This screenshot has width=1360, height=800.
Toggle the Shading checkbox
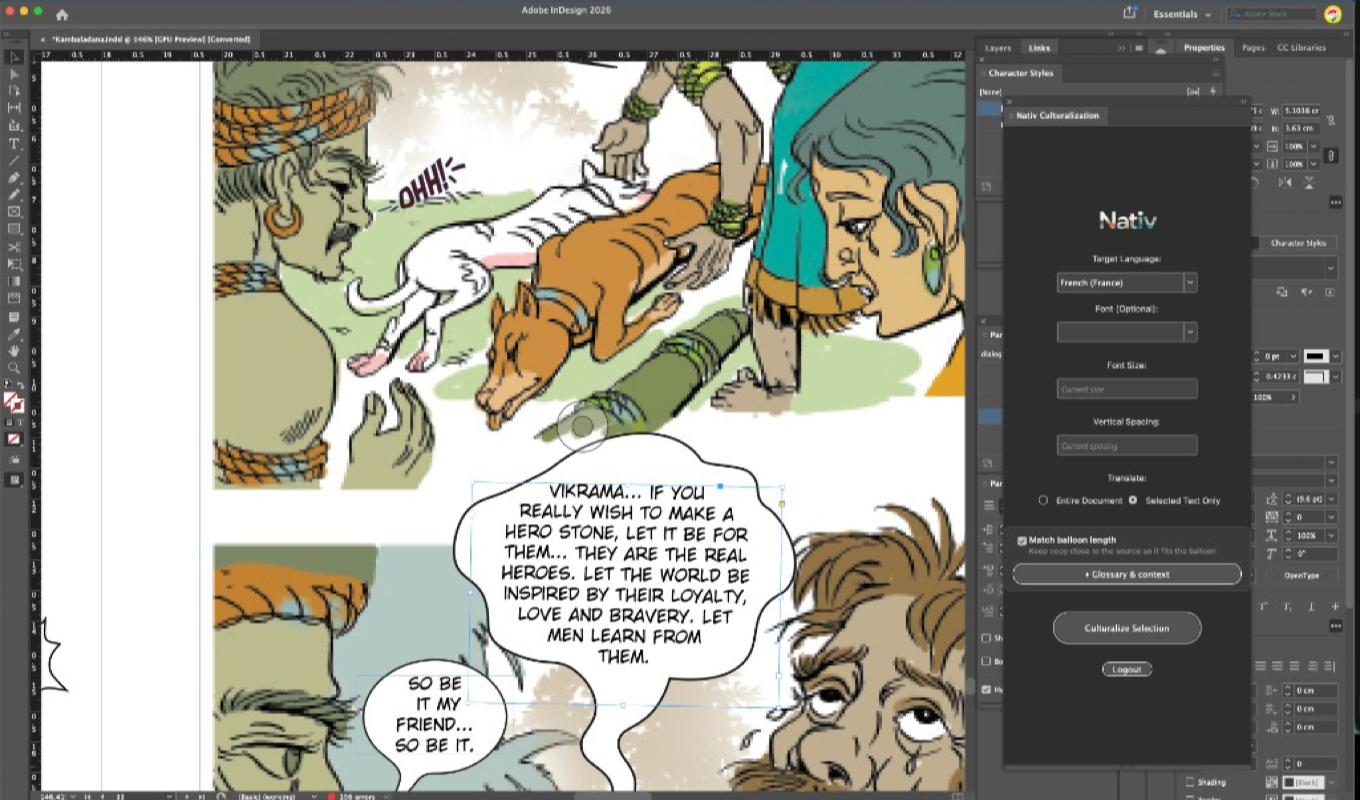(1190, 782)
